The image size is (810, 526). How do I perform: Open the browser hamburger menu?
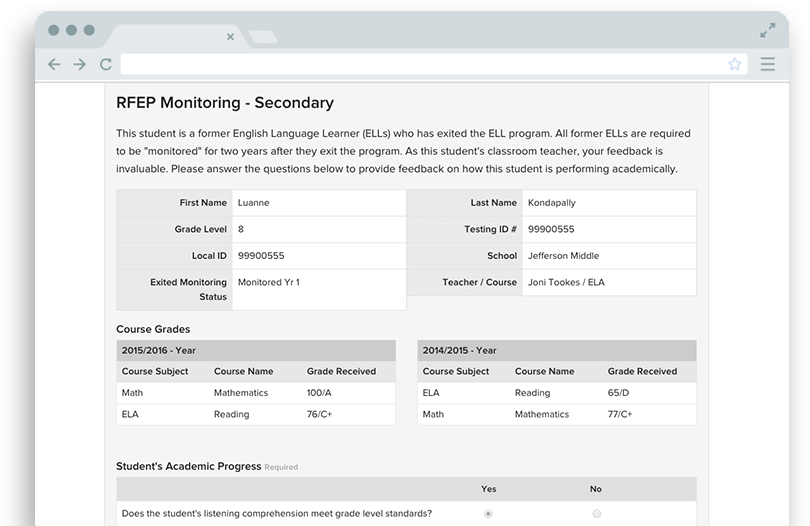click(x=768, y=64)
